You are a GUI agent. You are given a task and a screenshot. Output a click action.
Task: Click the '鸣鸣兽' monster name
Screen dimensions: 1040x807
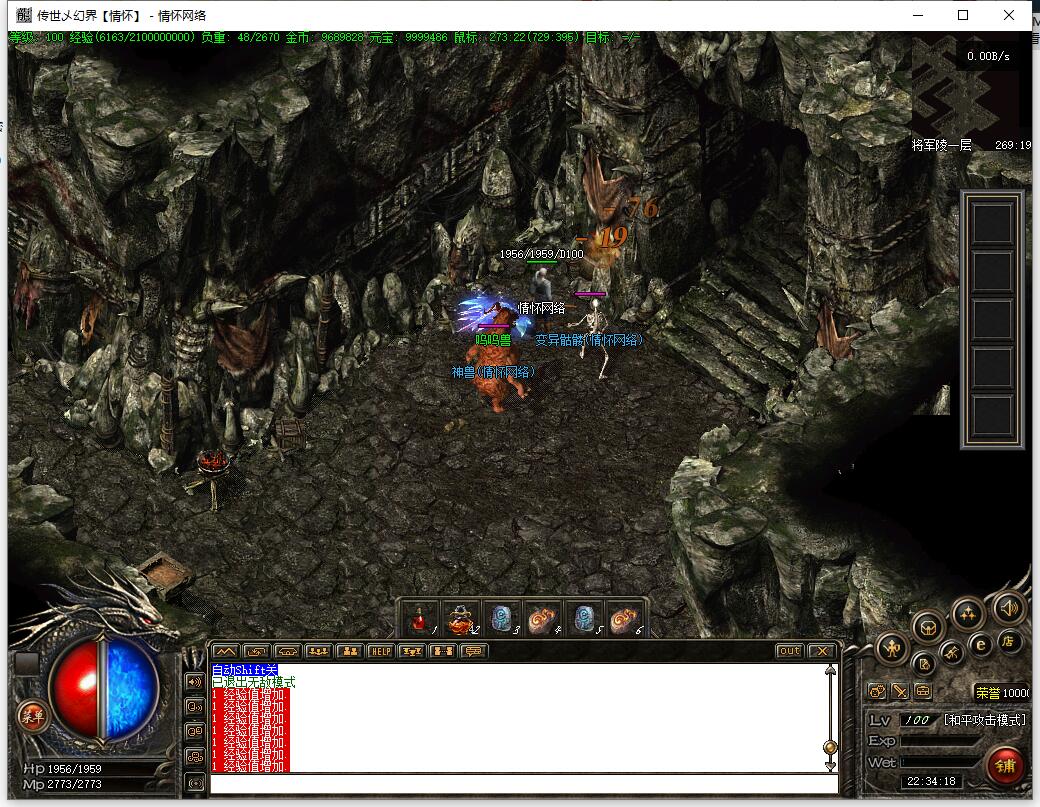(493, 340)
